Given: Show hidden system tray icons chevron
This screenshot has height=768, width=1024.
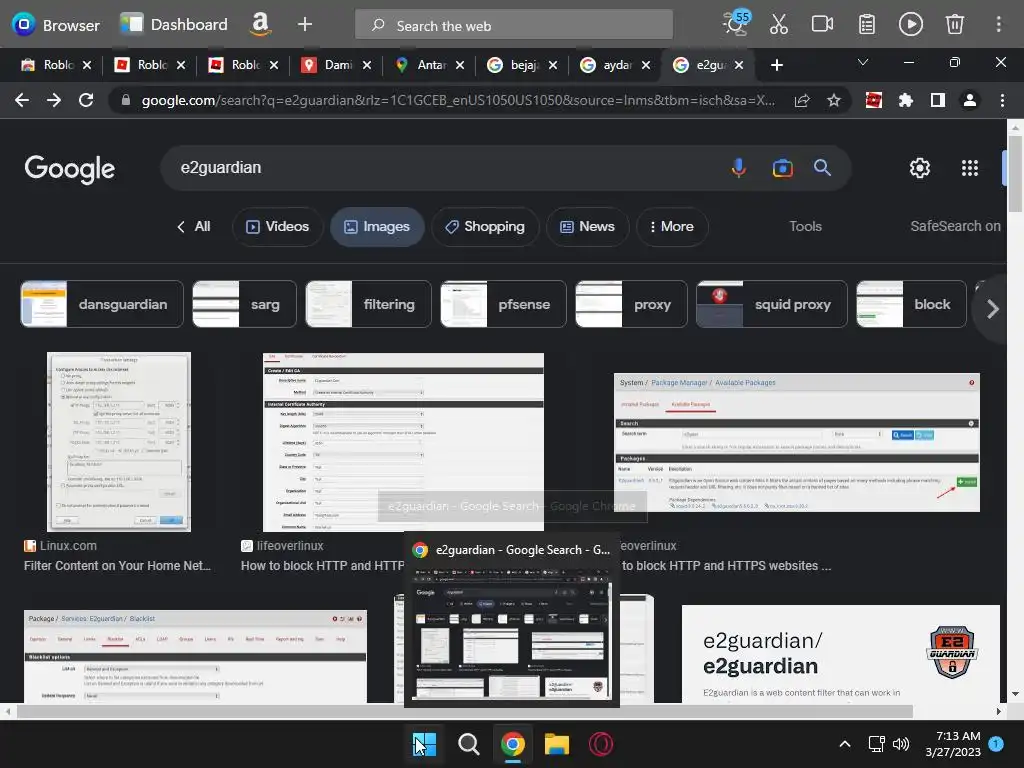Looking at the screenshot, I should (x=844, y=744).
